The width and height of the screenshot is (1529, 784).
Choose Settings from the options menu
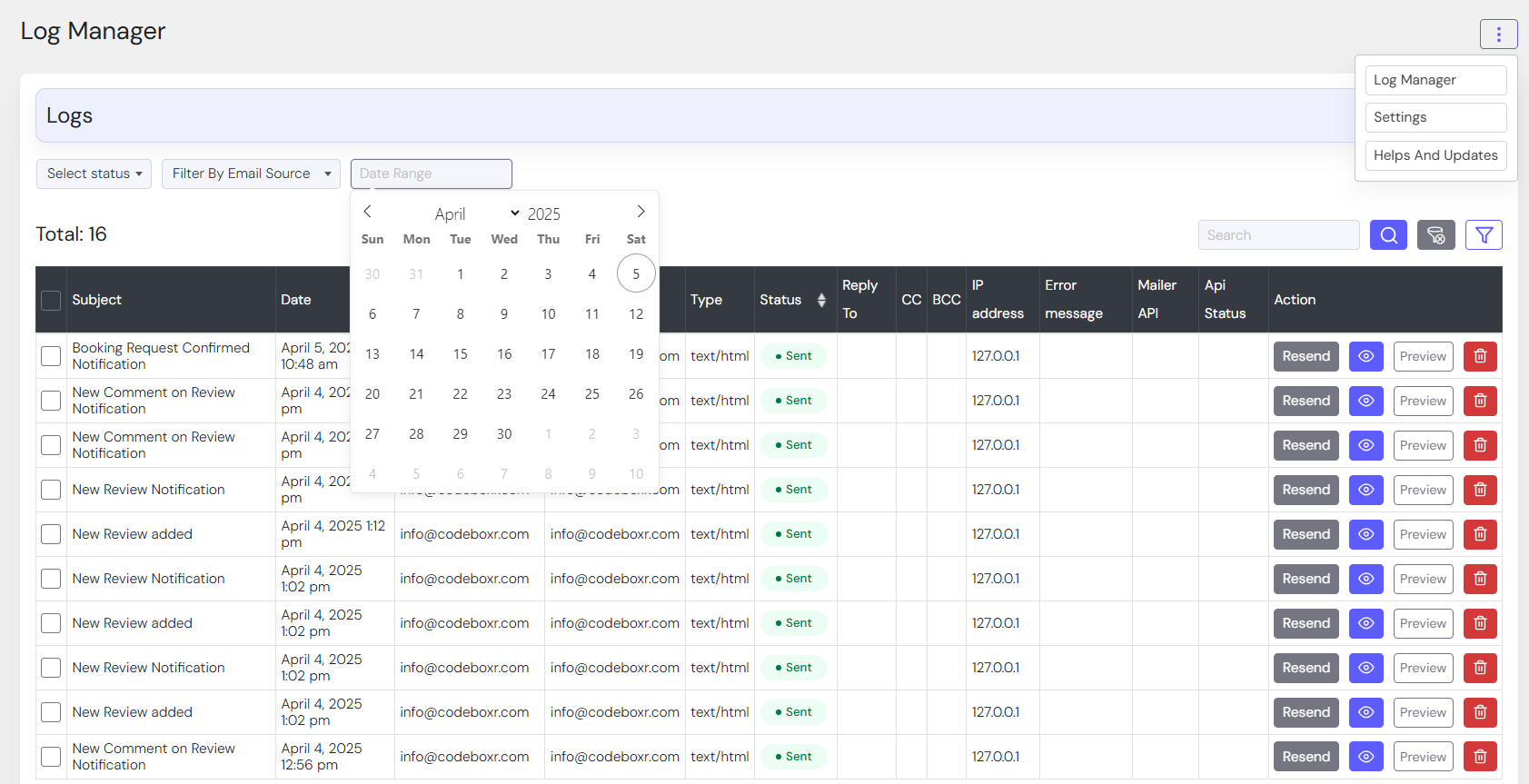pos(1435,117)
